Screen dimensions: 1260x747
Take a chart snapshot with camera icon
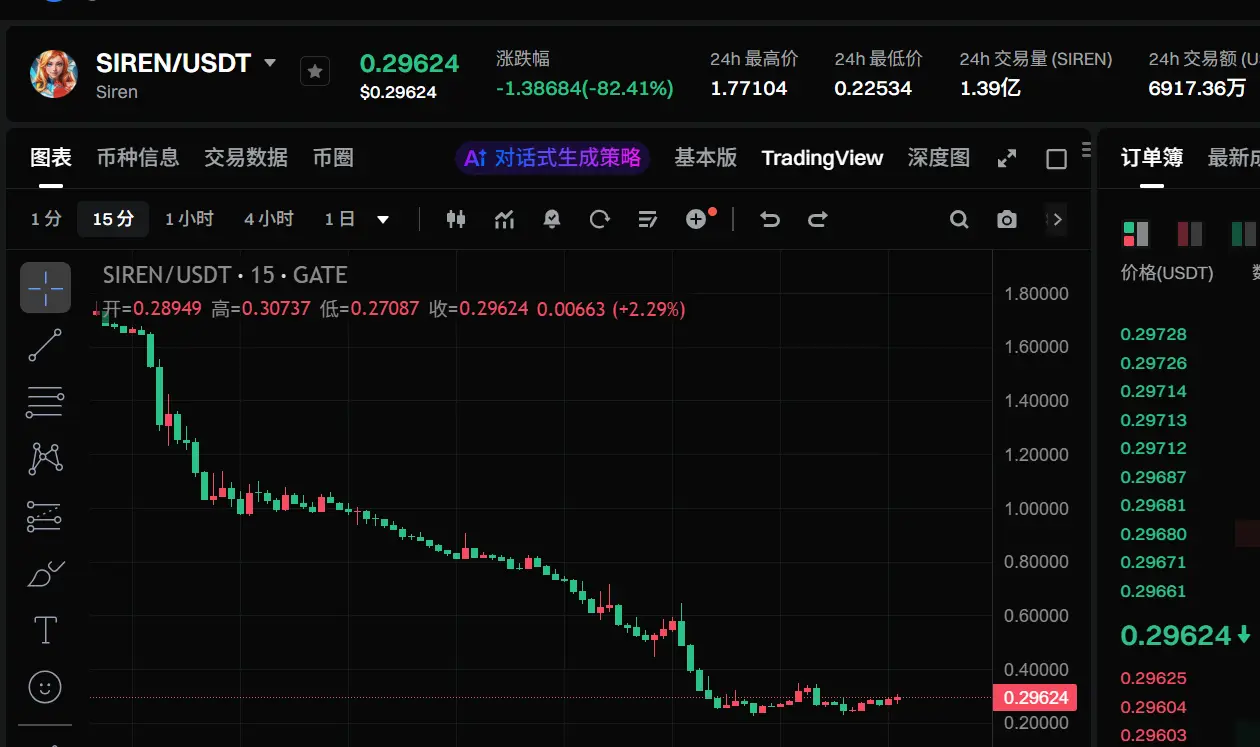tap(1007, 219)
